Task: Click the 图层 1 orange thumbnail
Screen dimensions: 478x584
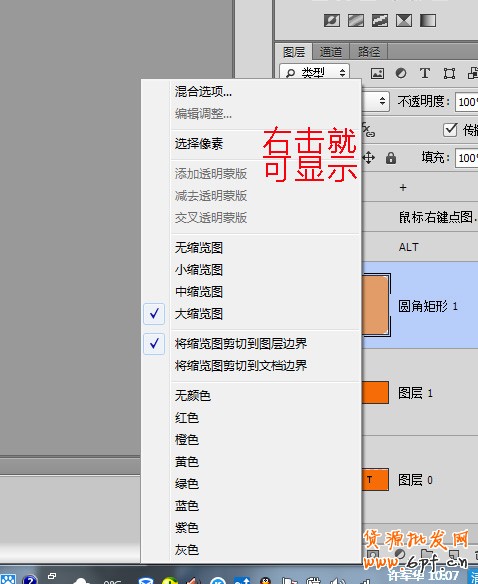Action: click(375, 393)
